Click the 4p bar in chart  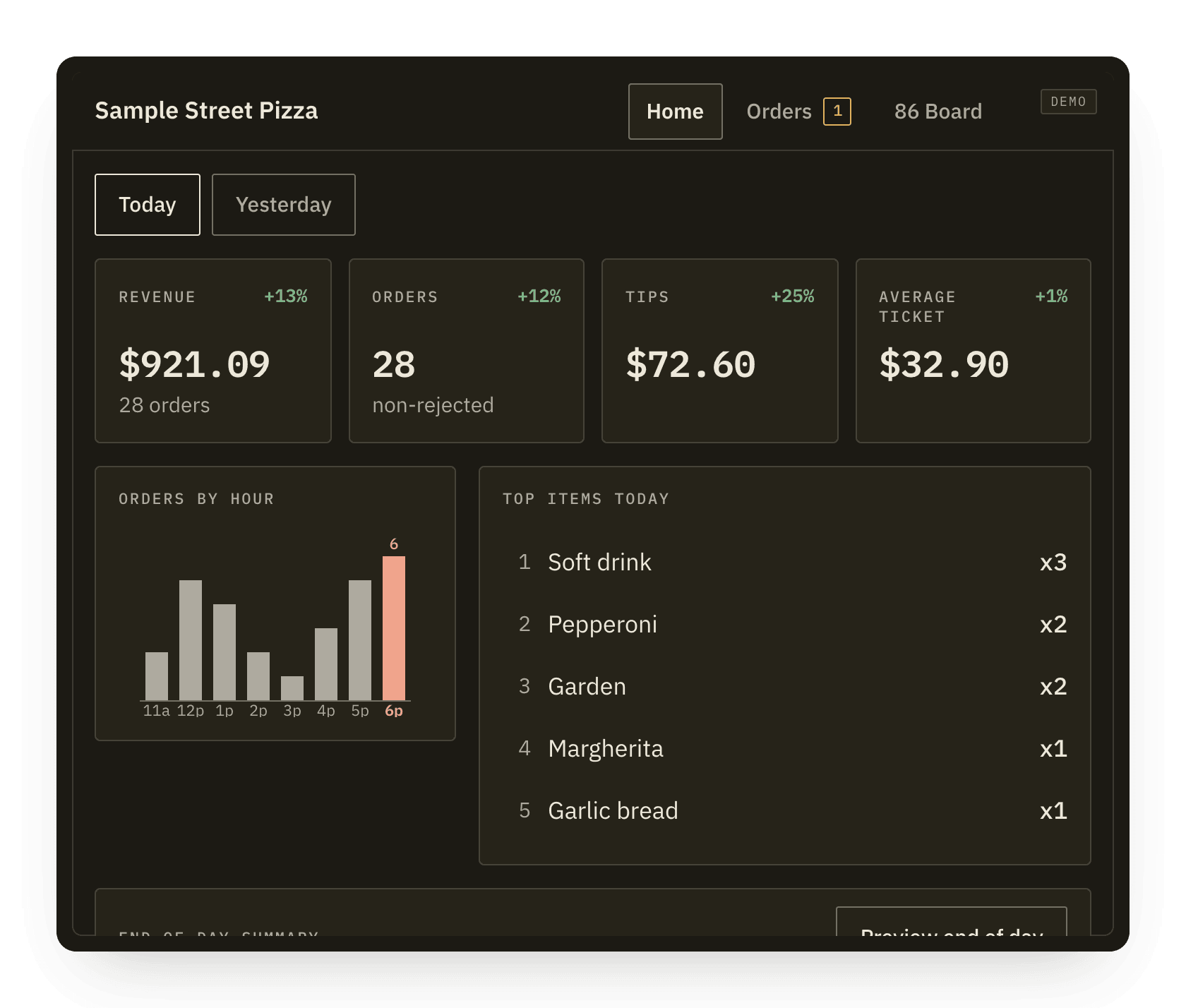click(x=326, y=664)
